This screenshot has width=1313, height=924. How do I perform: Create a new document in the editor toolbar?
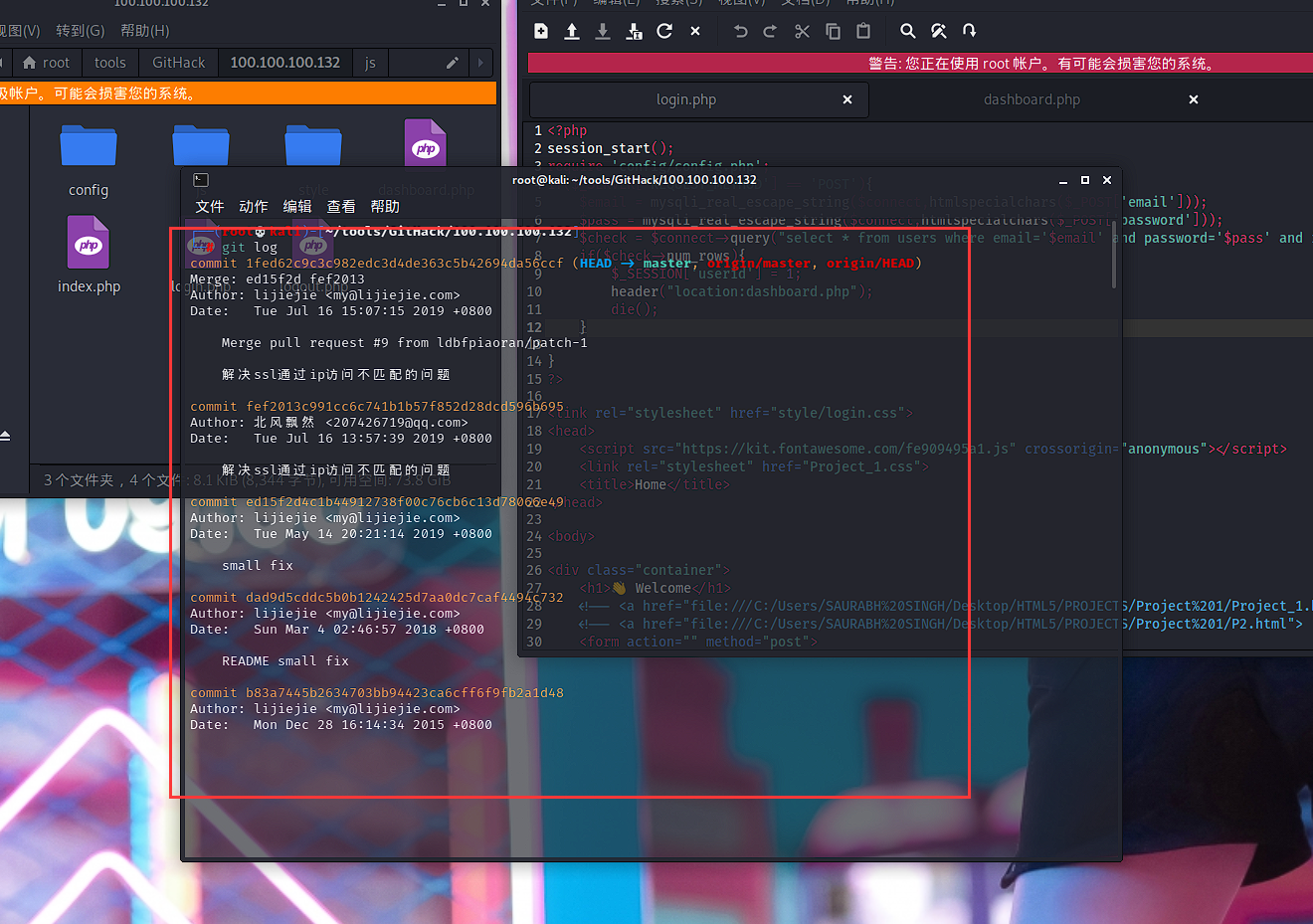click(541, 31)
